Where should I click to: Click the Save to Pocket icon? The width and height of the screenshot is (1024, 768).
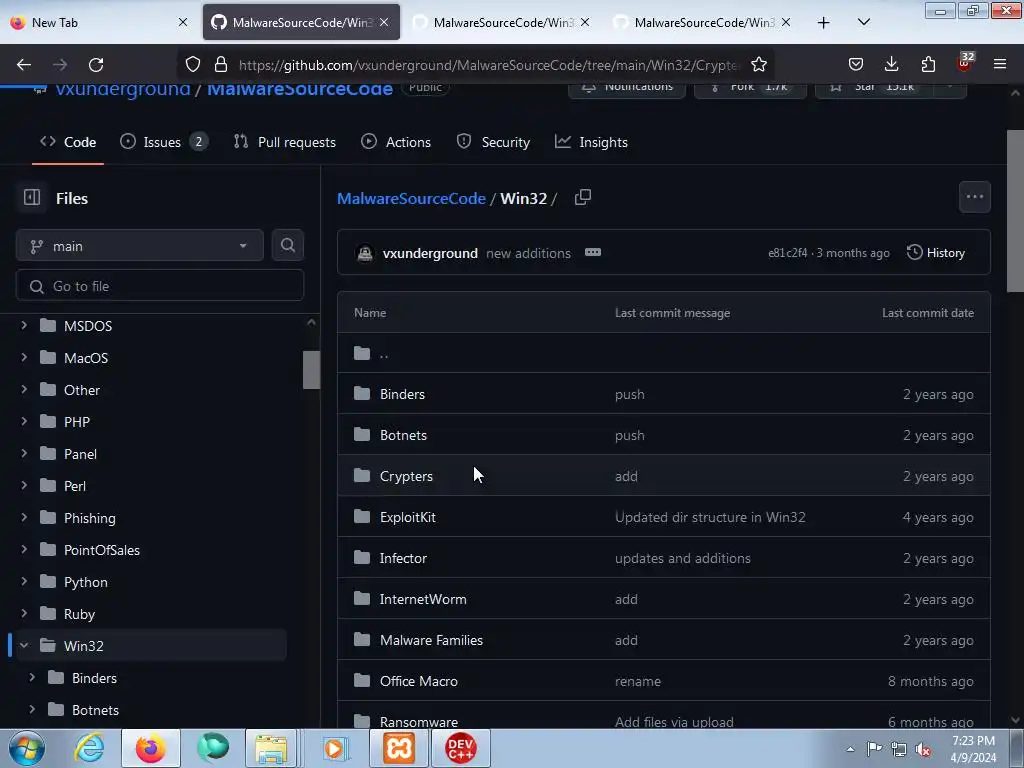(x=856, y=64)
